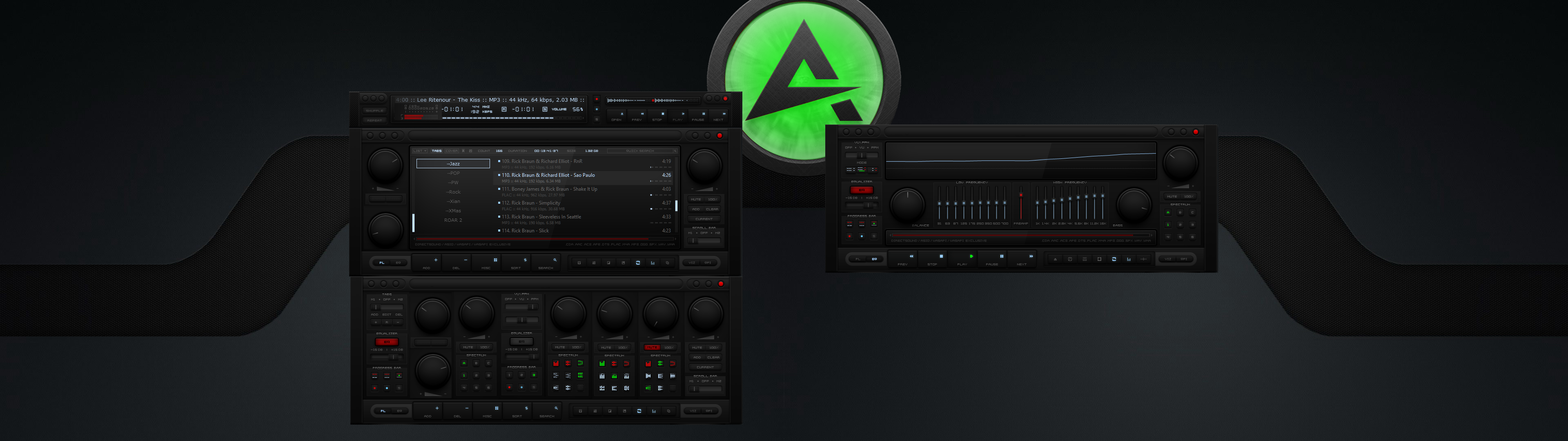Switch to the POP playlist tab
Viewport: 1568px width, 441px height.
pos(454,173)
